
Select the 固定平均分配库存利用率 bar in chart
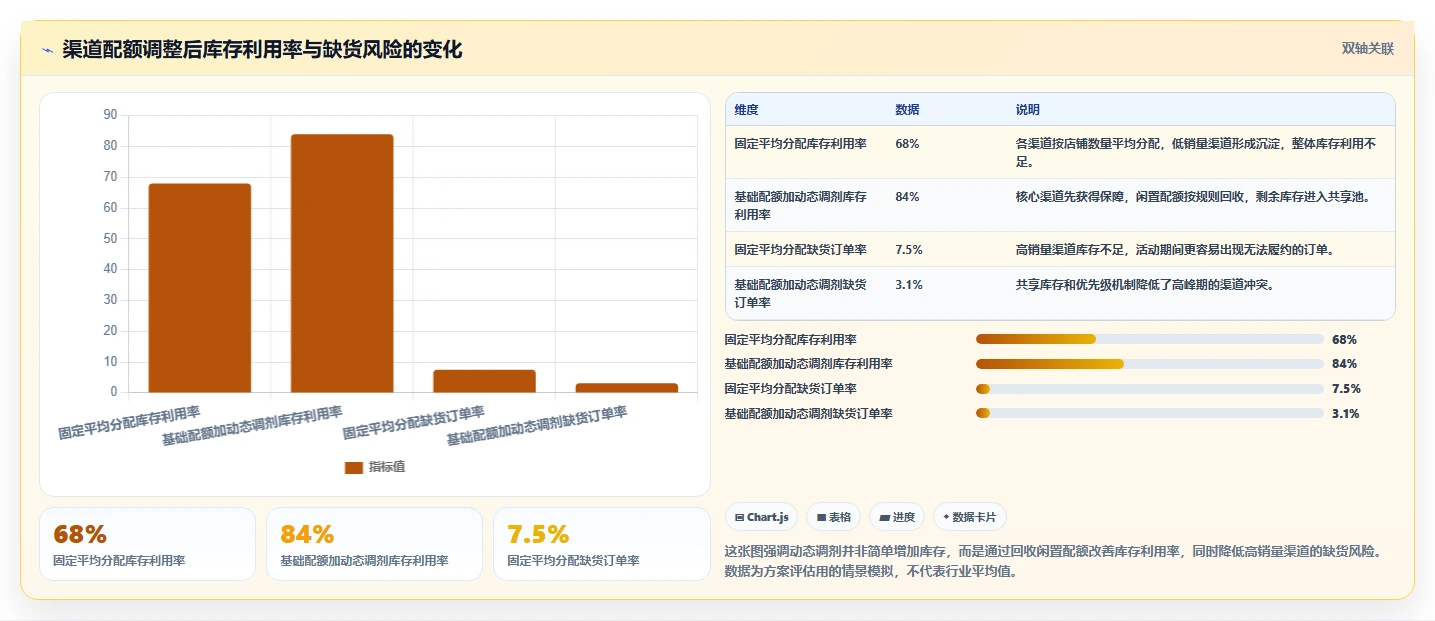pyautogui.click(x=200, y=288)
